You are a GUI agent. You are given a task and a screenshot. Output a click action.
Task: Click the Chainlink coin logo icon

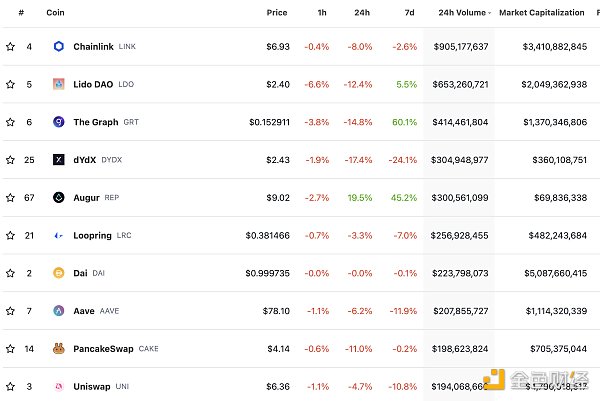point(59,47)
